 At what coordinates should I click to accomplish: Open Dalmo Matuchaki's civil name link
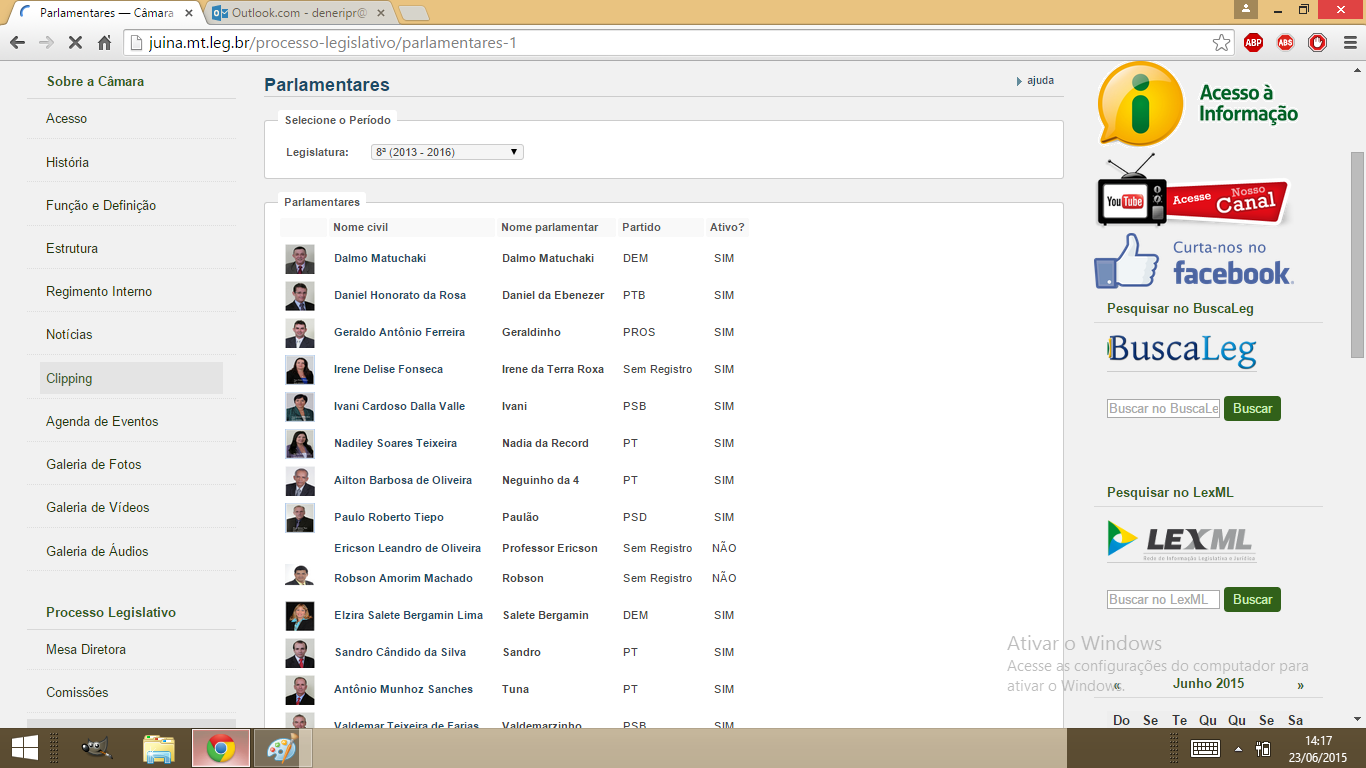(x=380, y=258)
